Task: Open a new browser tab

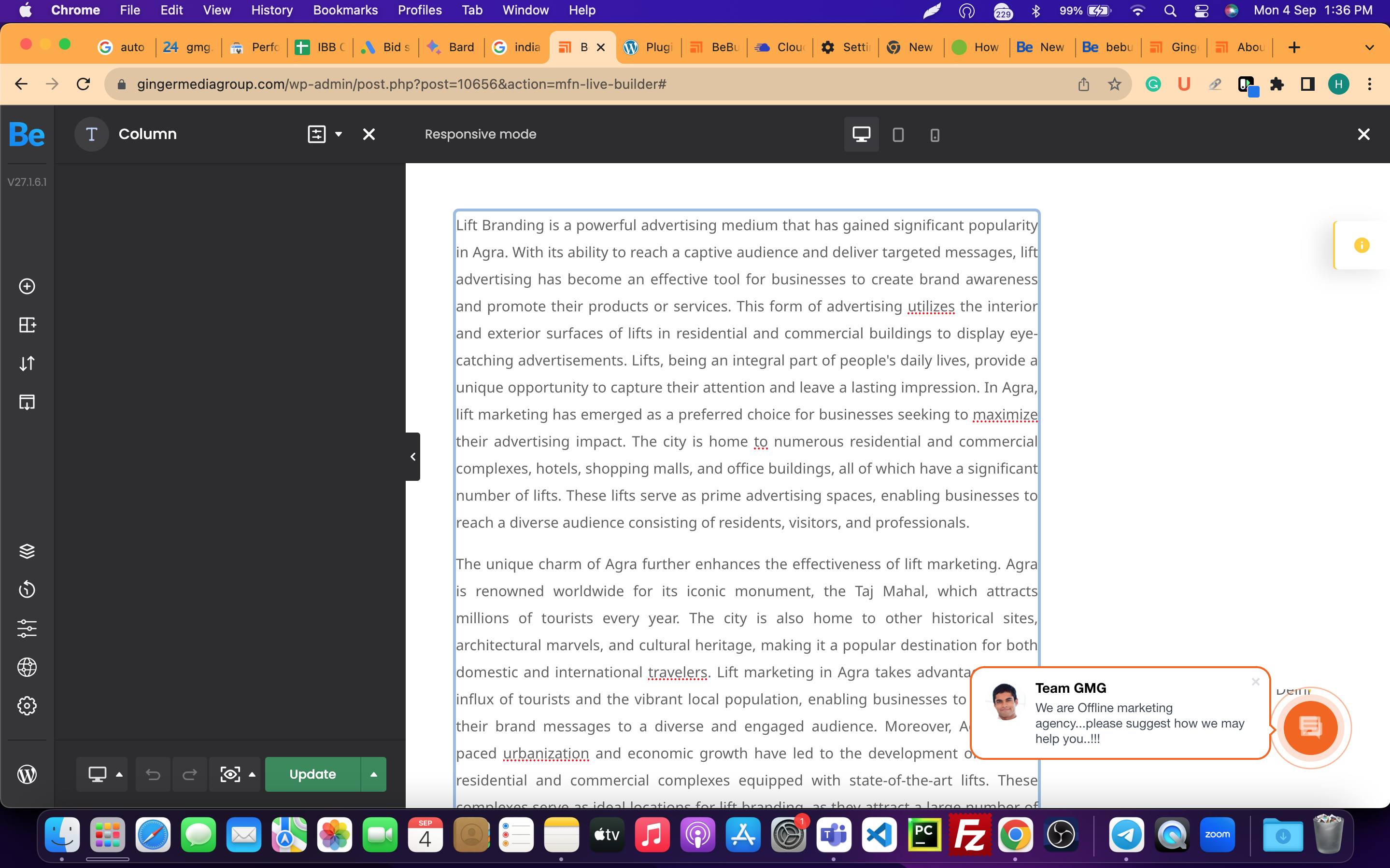Action: 1294,47
